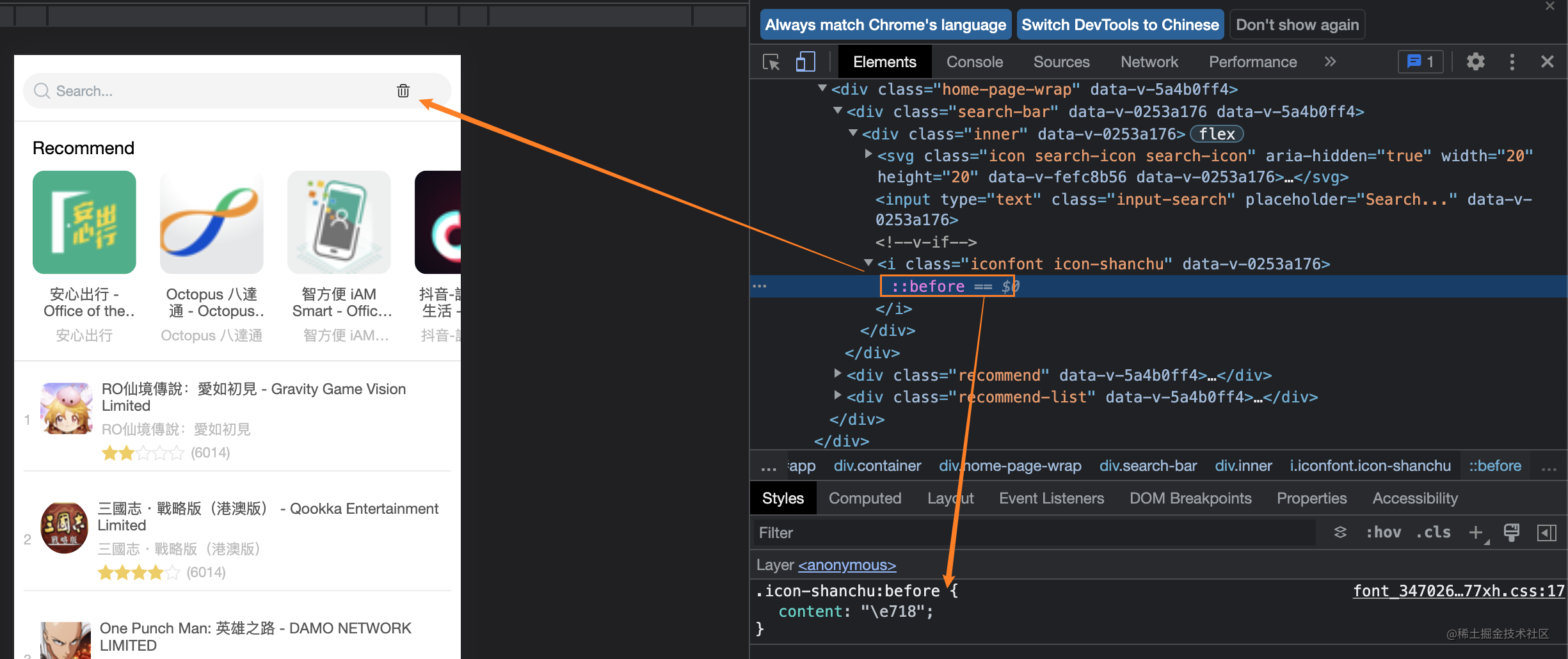
Task: Collapse the div.inner element
Action: [x=853, y=133]
